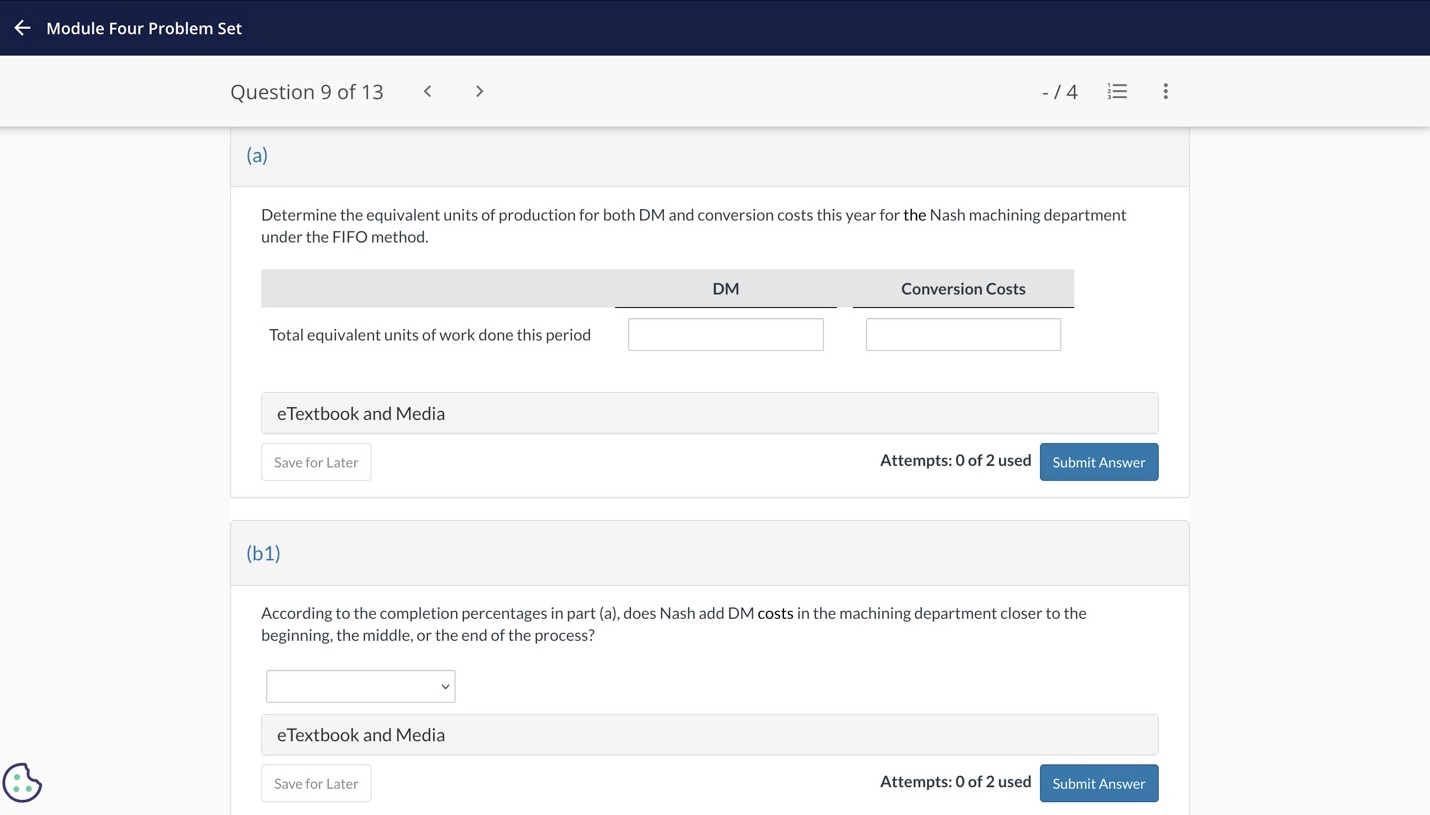Click the Conversion Costs equivalent units input
The width and height of the screenshot is (1430, 815).
(963, 334)
